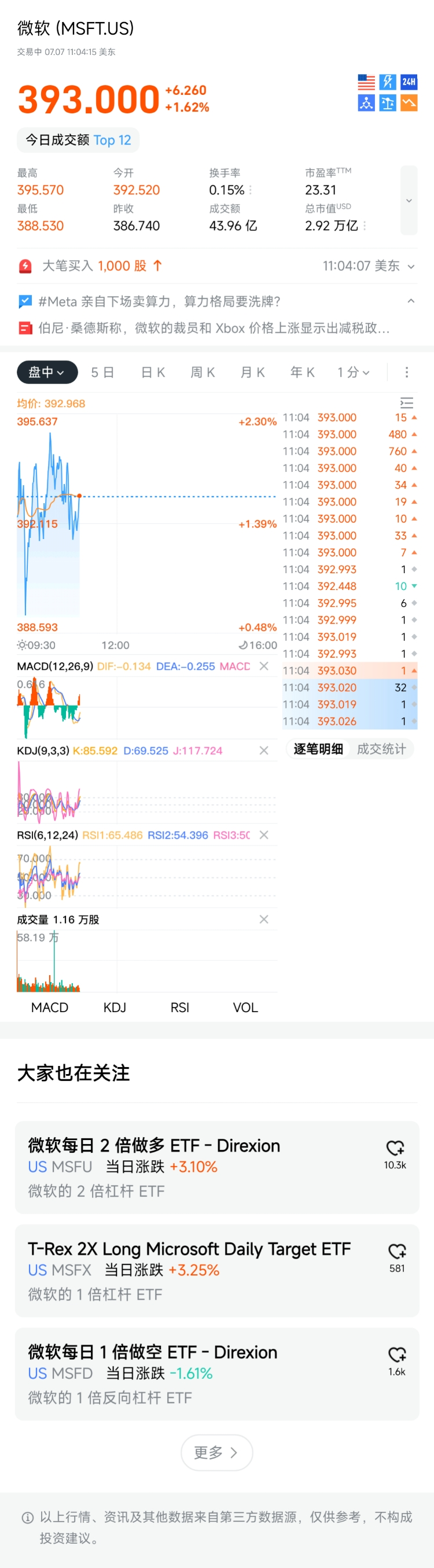Tap the lightning bolt Level 1 quote icon
434x1568 pixels.
pyautogui.click(x=388, y=82)
